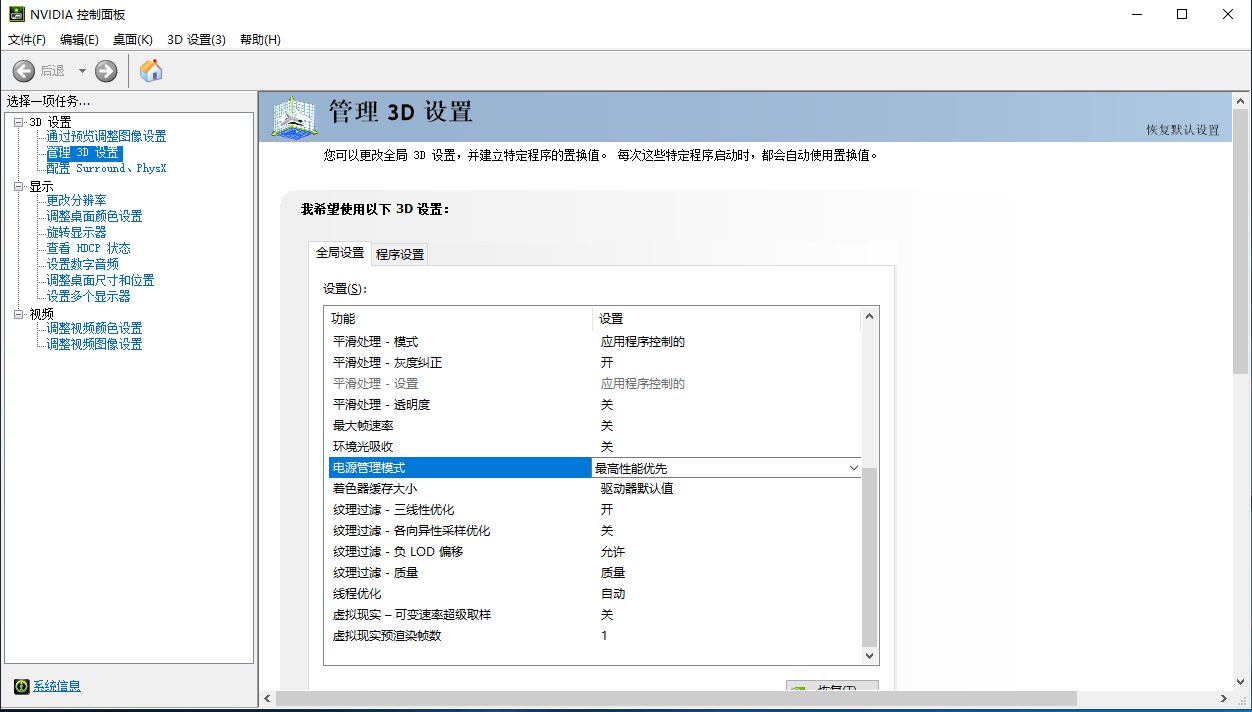Open 旋转显示器 task
The width and height of the screenshot is (1252, 712).
[x=76, y=233]
